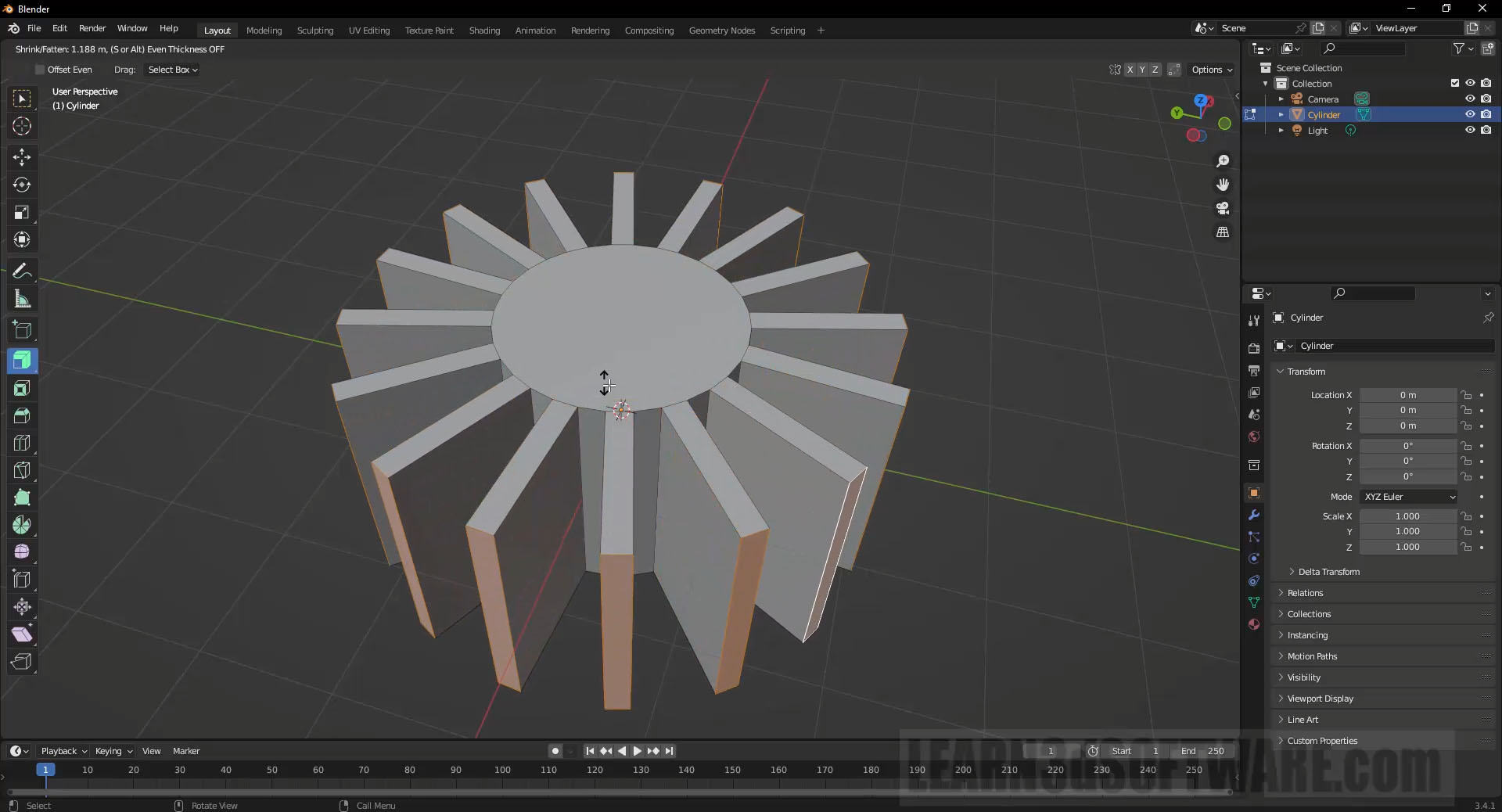Switch to the Shading workspace tab

coord(484,30)
